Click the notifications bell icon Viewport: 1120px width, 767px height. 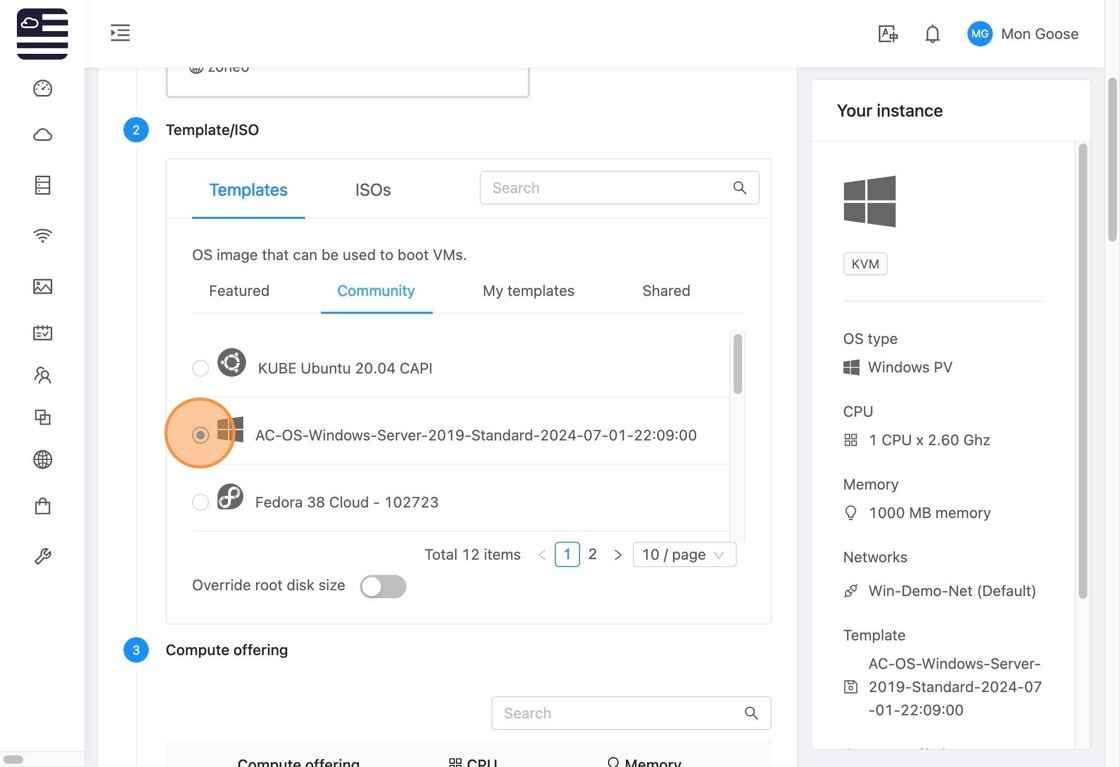tap(932, 34)
